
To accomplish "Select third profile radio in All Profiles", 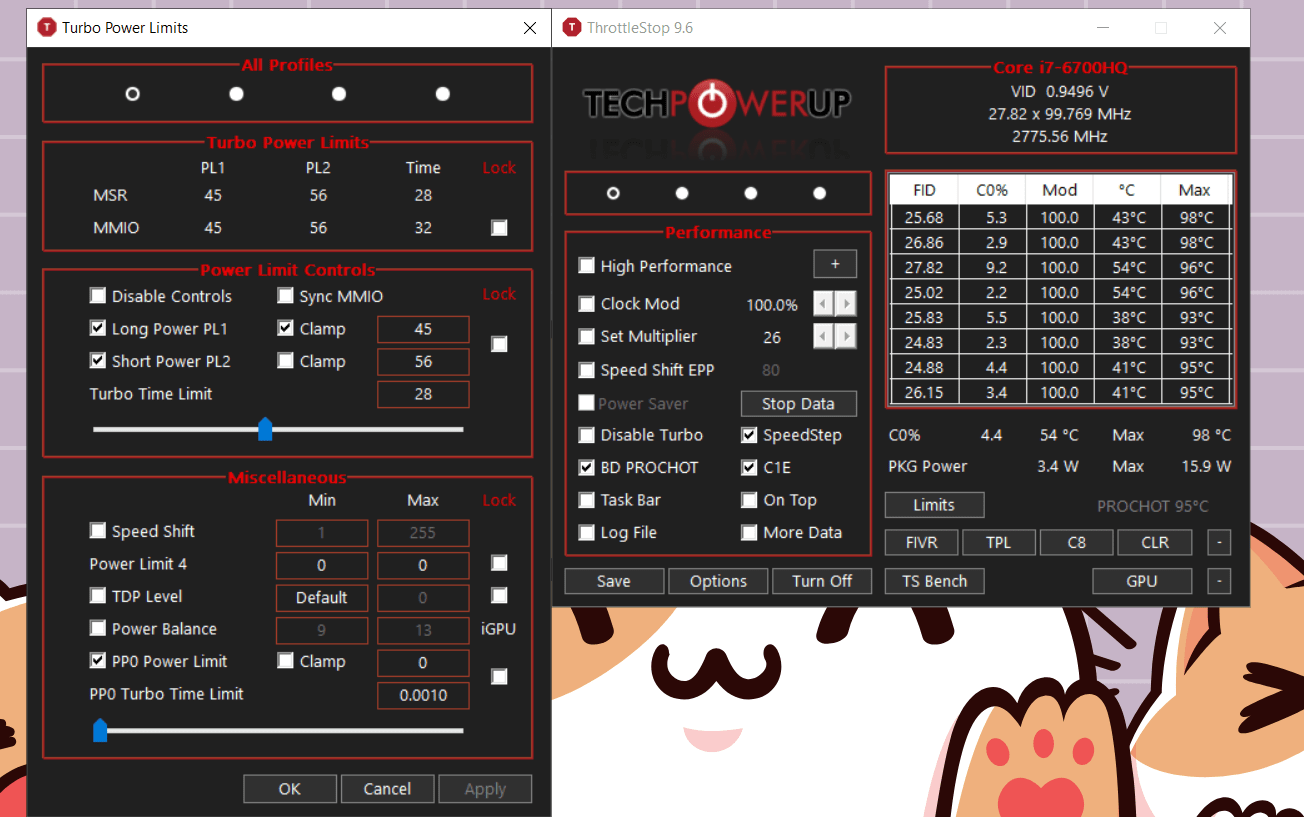I will pos(339,94).
